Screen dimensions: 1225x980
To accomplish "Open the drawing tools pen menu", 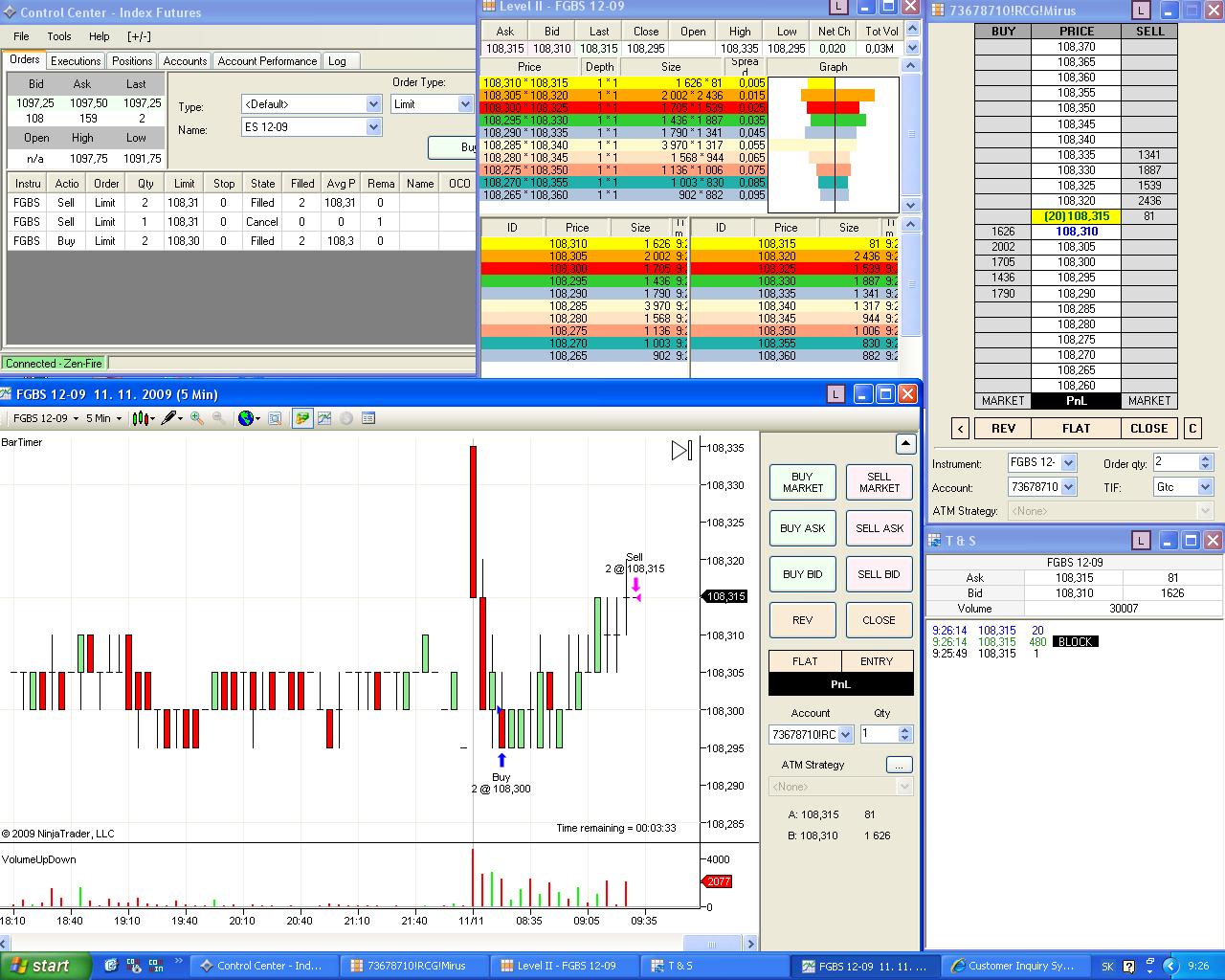I will pos(172,418).
